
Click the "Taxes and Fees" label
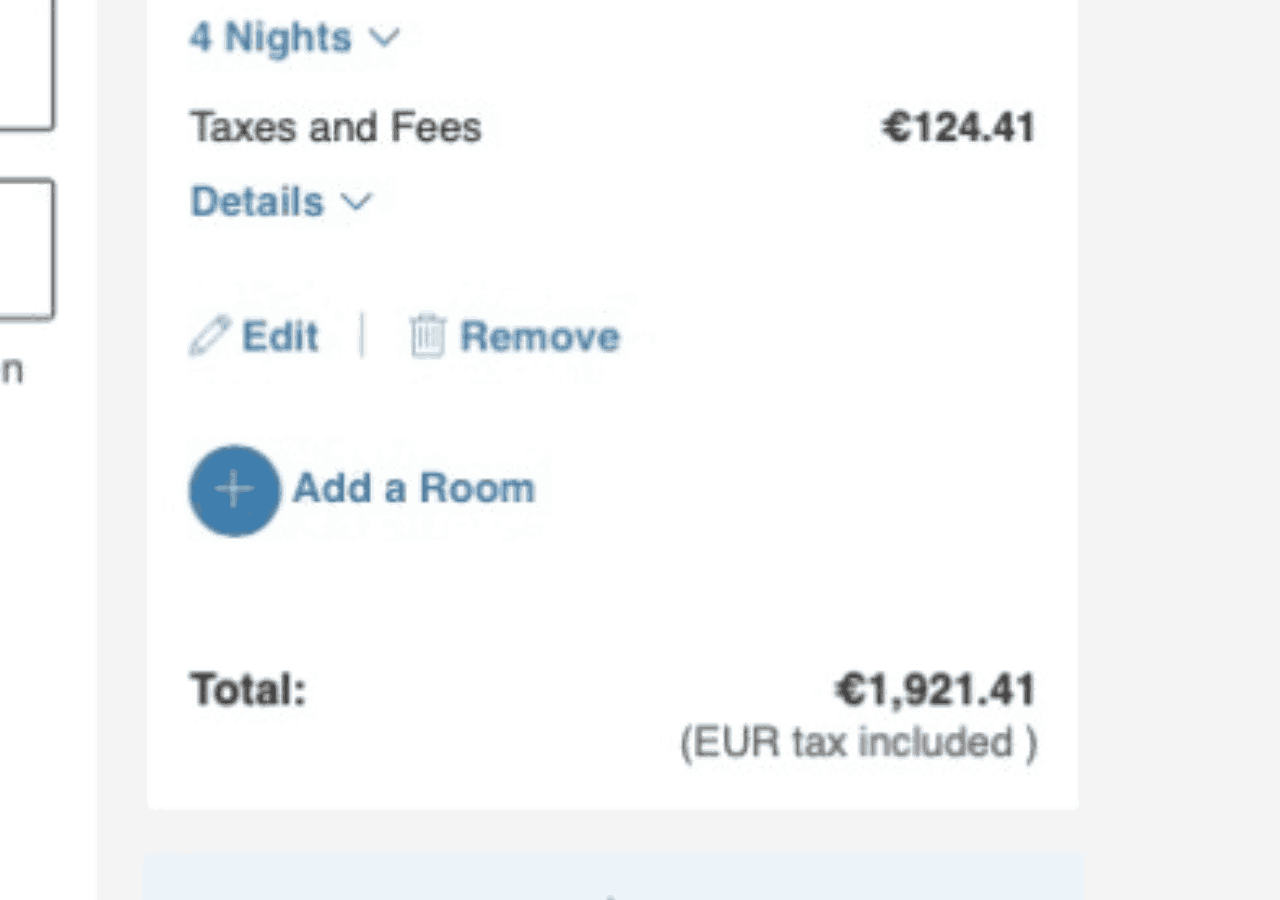tap(336, 128)
